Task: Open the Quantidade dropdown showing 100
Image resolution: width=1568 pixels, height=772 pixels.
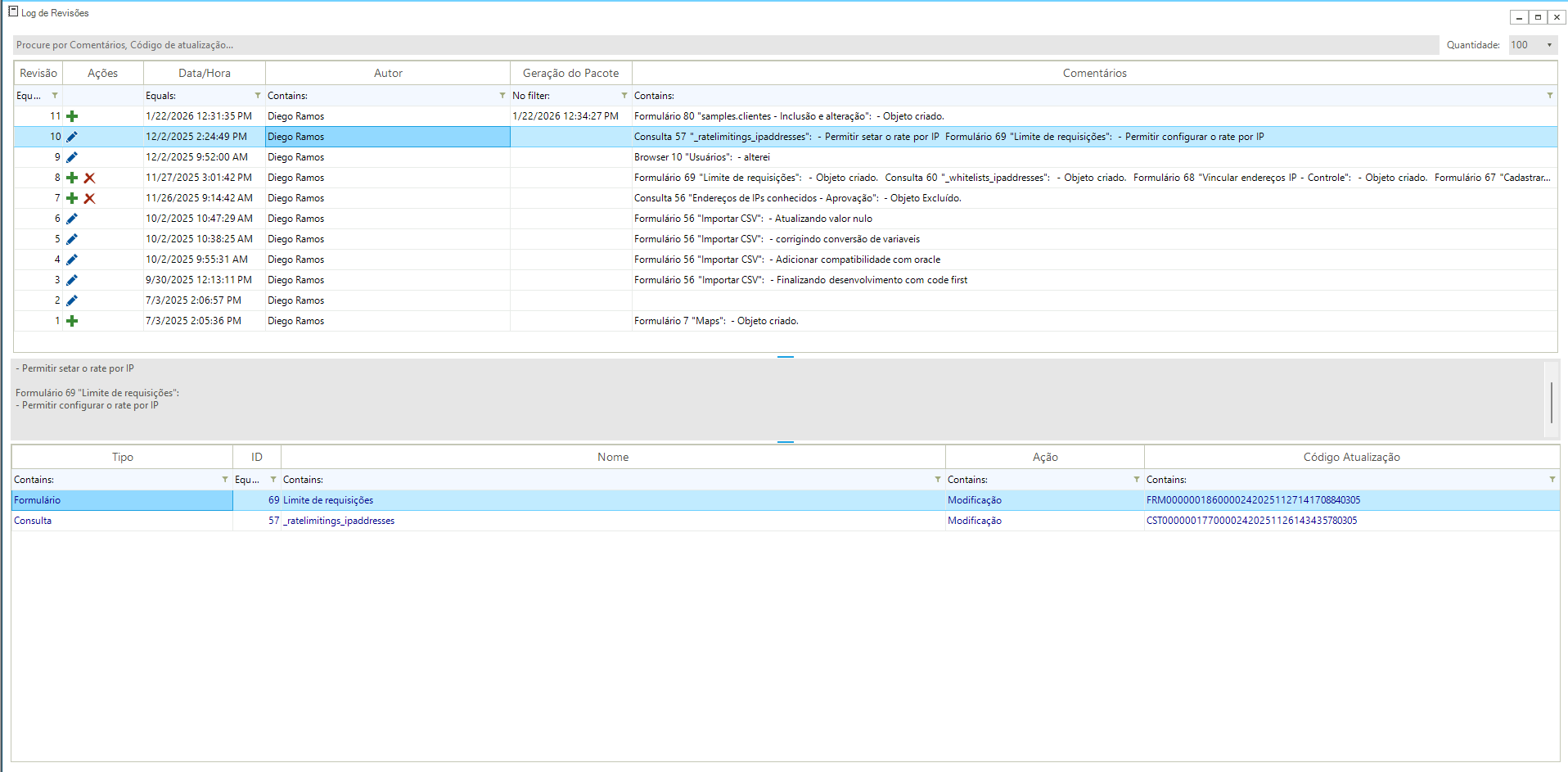Action: 1532,45
